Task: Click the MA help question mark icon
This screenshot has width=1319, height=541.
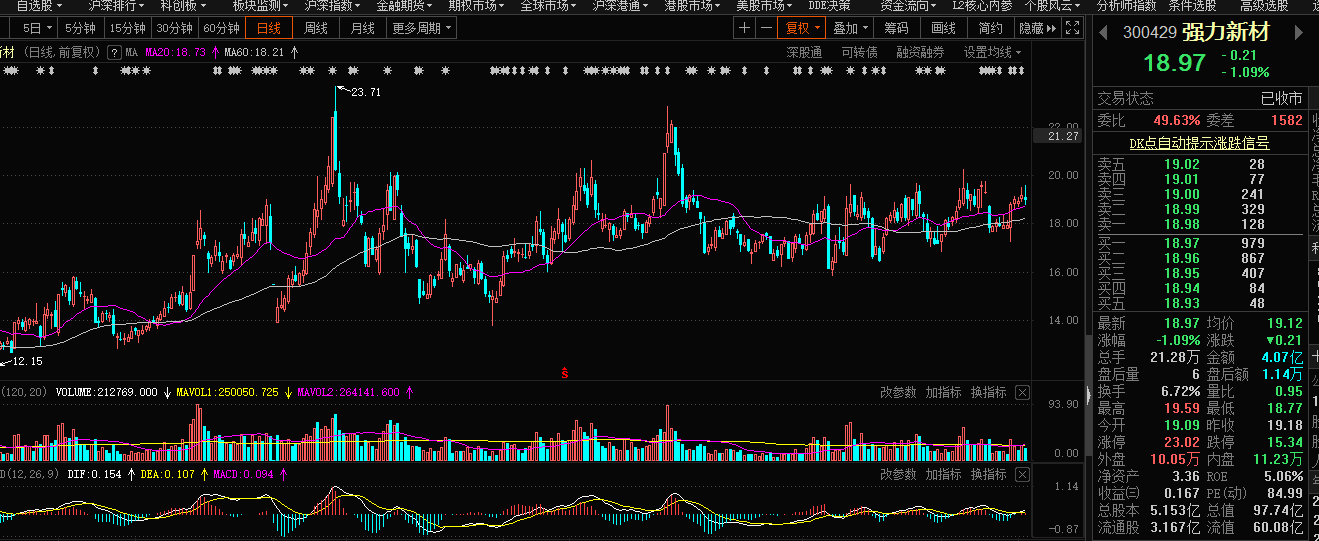Action: tap(113, 52)
